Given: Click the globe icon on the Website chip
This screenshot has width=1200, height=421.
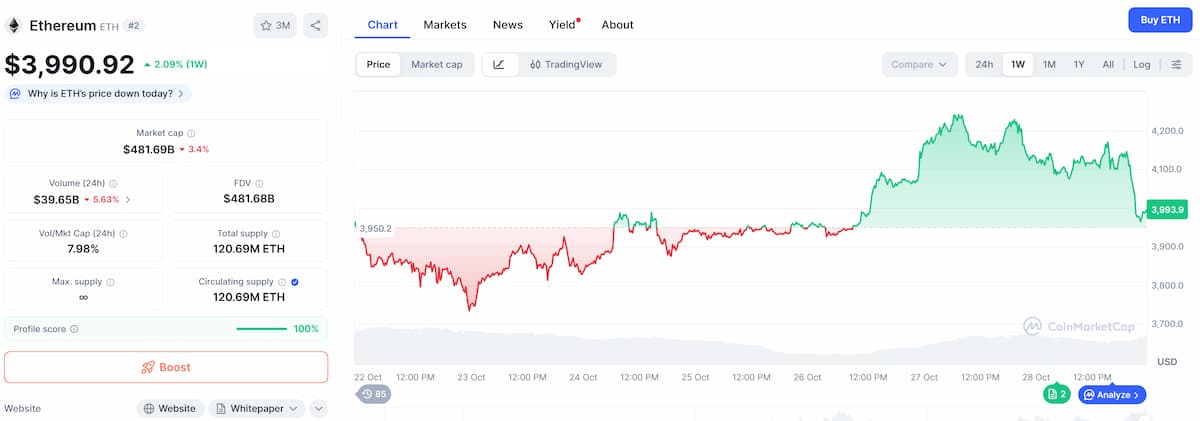Looking at the screenshot, I should 149,409.
